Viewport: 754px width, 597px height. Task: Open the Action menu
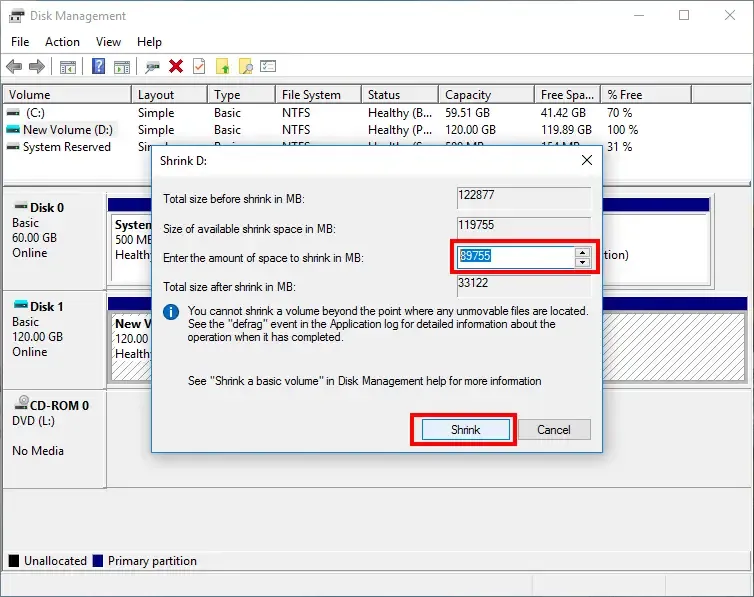coord(63,42)
